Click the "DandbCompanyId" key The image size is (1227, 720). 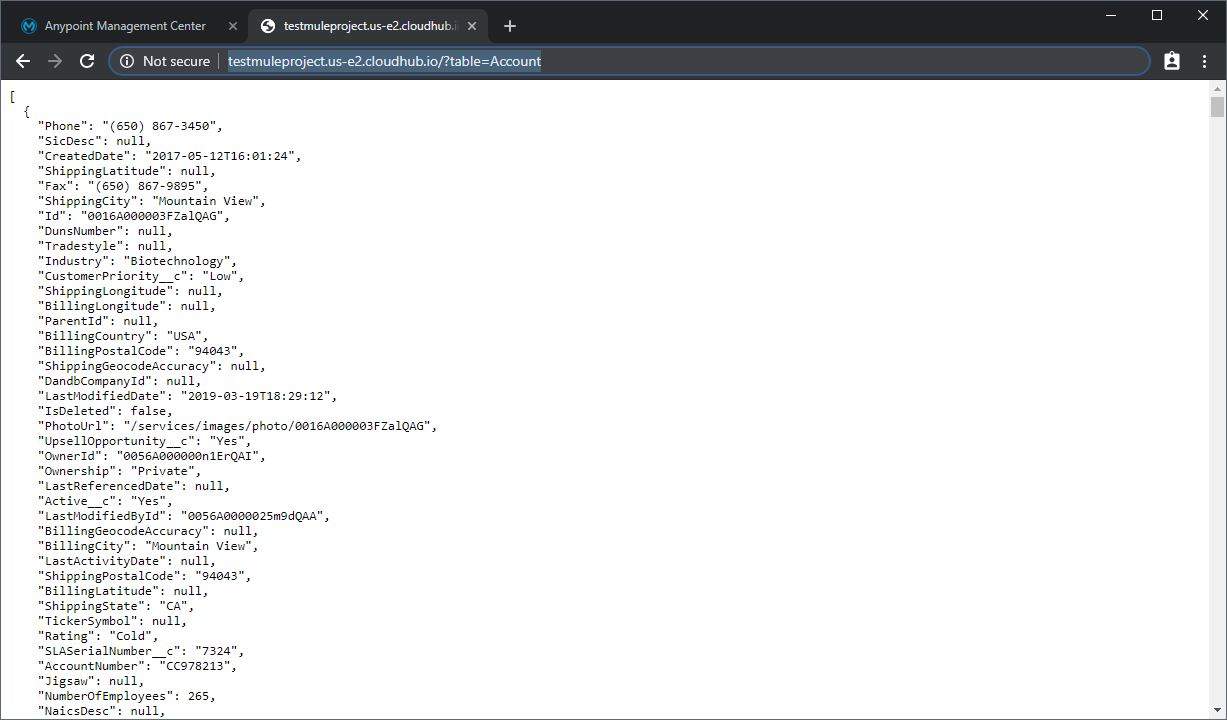[x=95, y=381]
